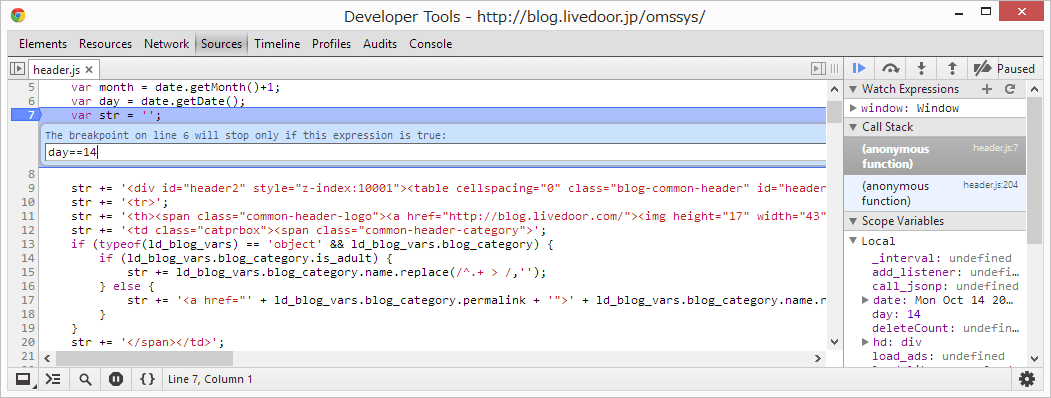This screenshot has width=1051, height=398.
Task: Click code line var str = ''
Action: point(116,115)
